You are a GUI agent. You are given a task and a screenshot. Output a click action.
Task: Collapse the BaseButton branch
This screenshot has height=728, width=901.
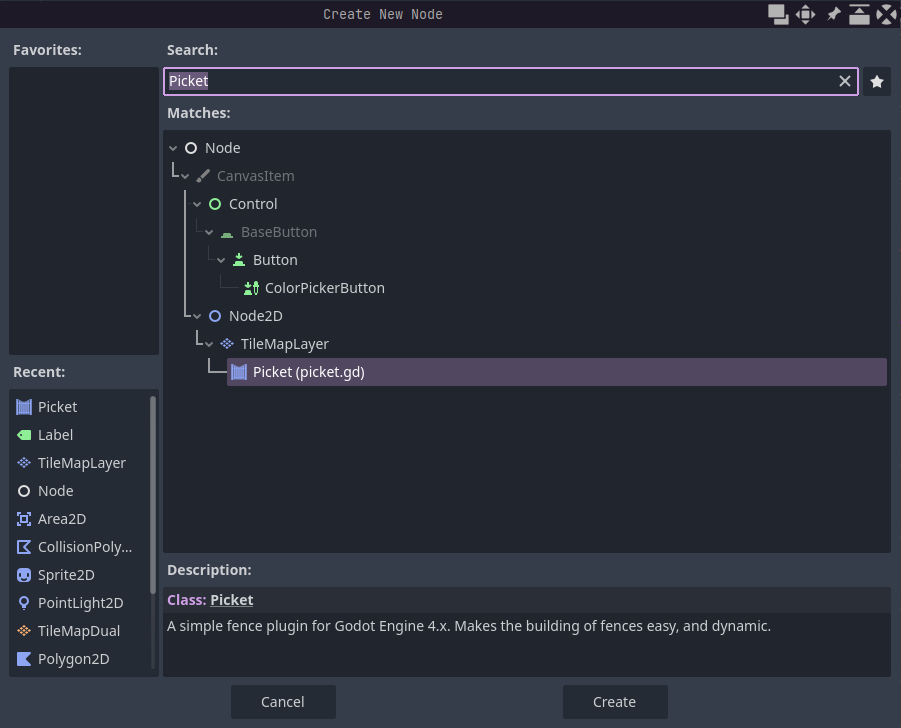tap(209, 232)
